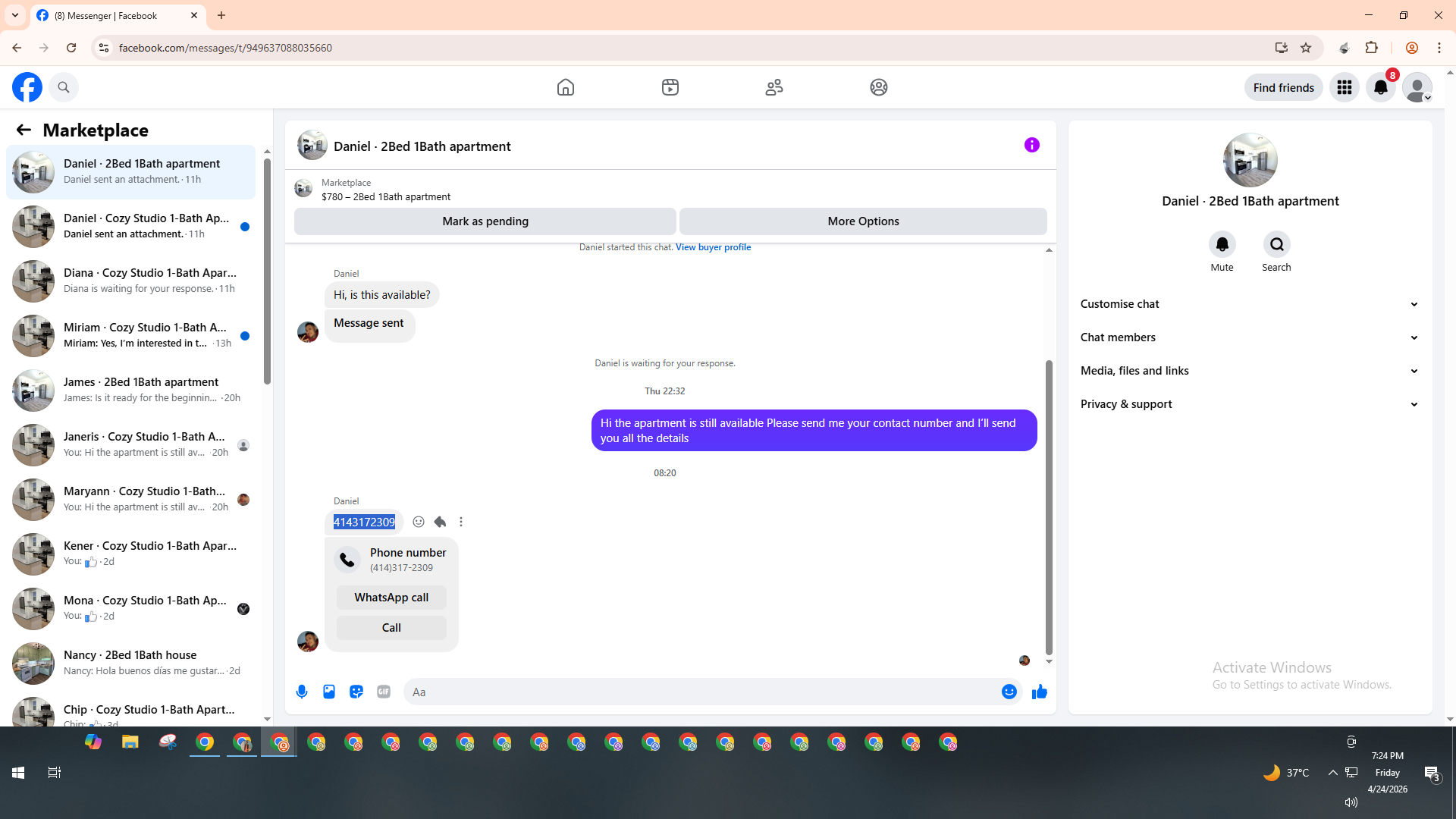Open Miriam · Cozy Studio conversation
The width and height of the screenshot is (1456, 819).
pyautogui.click(x=130, y=336)
